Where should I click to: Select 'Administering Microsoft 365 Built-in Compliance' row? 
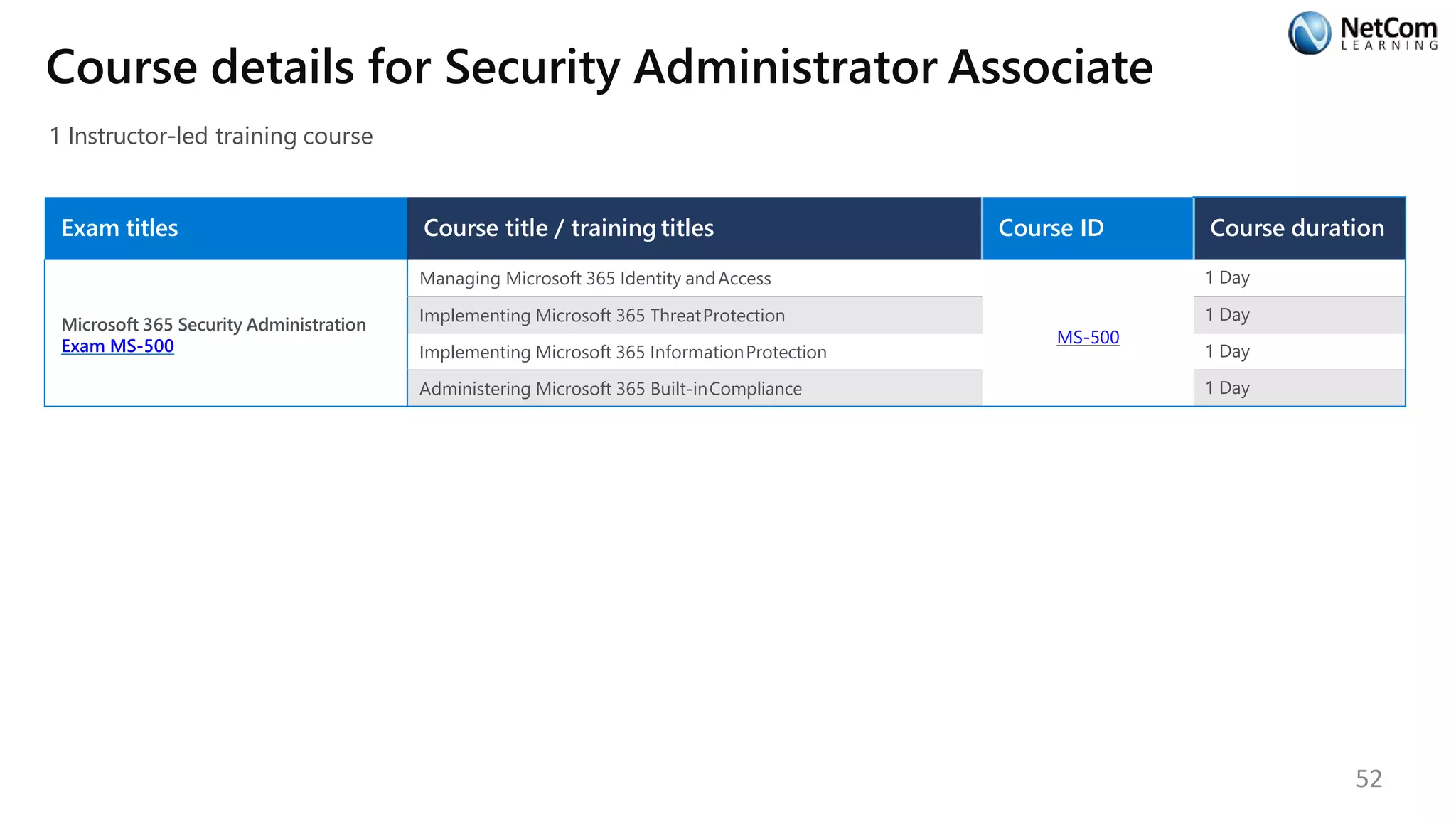pyautogui.click(x=695, y=388)
